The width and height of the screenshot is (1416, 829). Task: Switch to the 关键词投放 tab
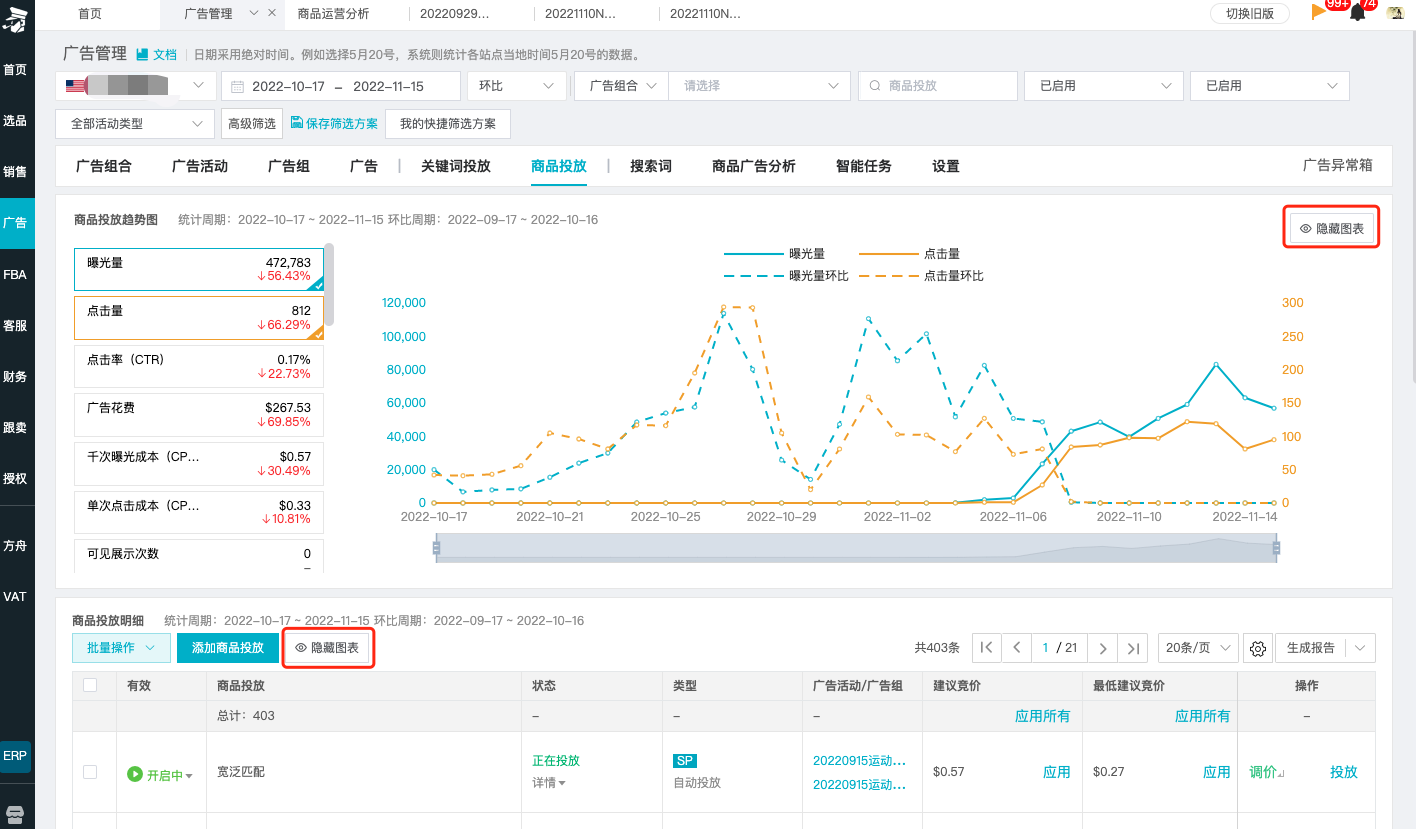point(456,166)
